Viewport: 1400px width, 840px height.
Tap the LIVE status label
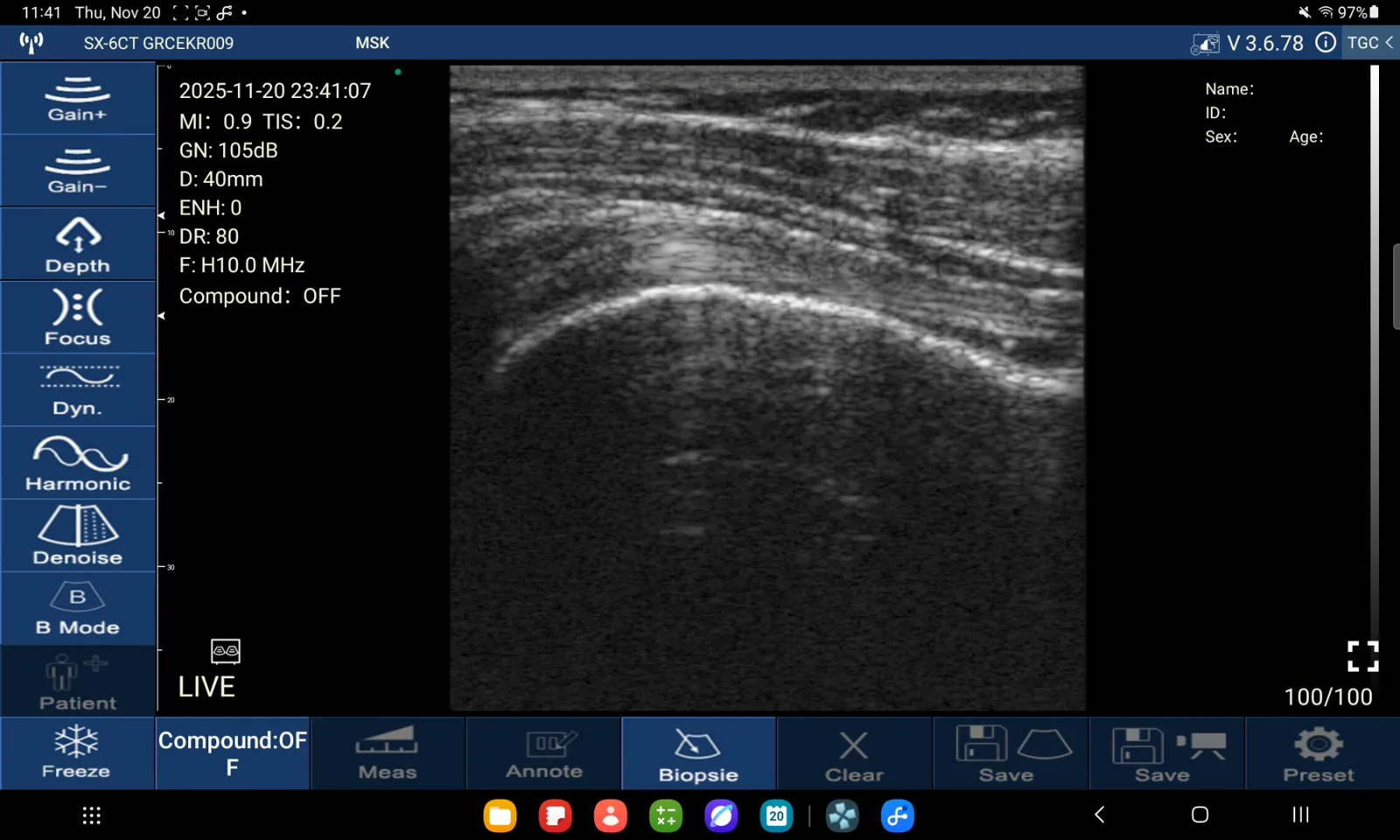pyautogui.click(x=206, y=687)
